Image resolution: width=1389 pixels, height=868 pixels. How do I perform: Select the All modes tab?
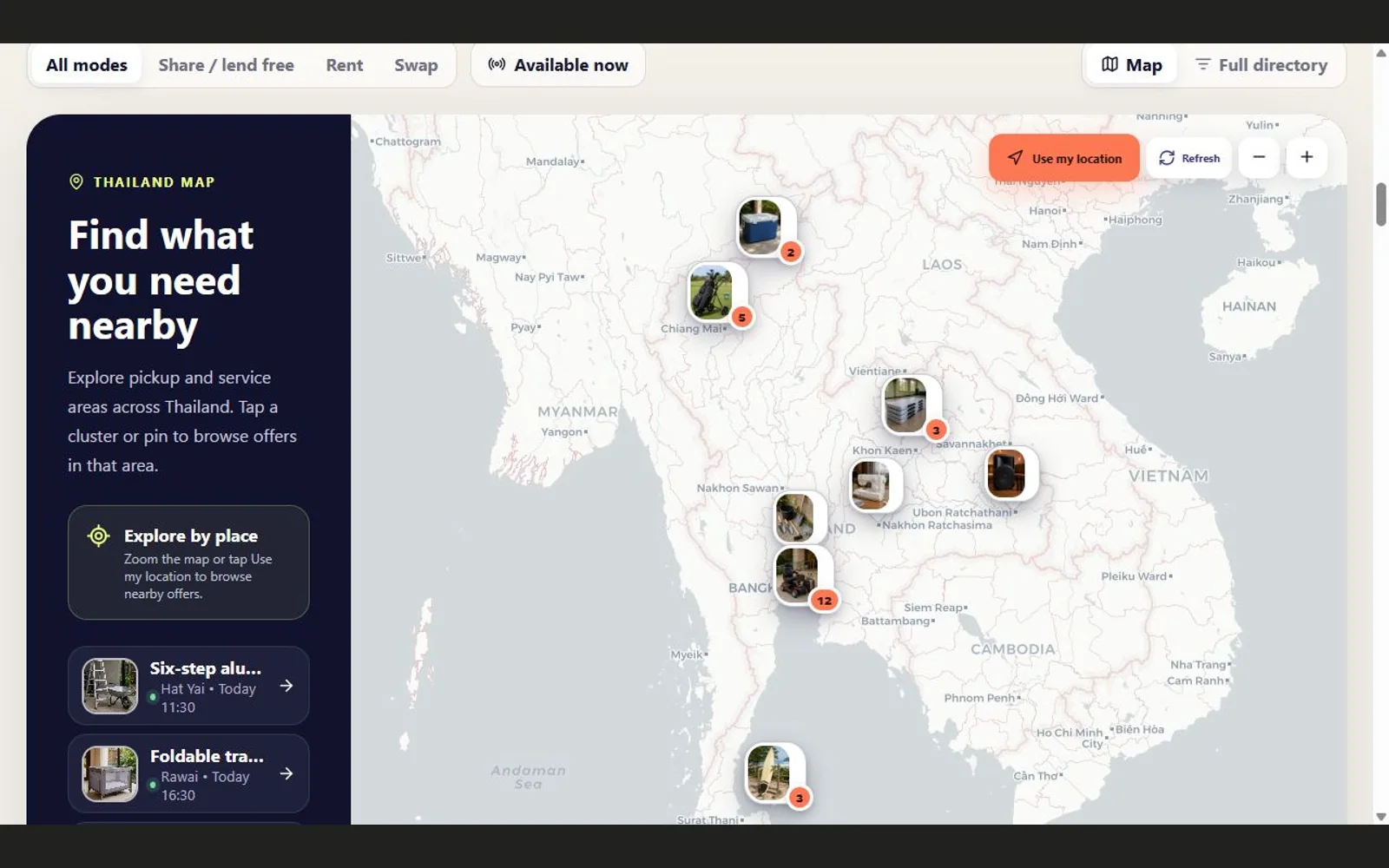(x=86, y=65)
